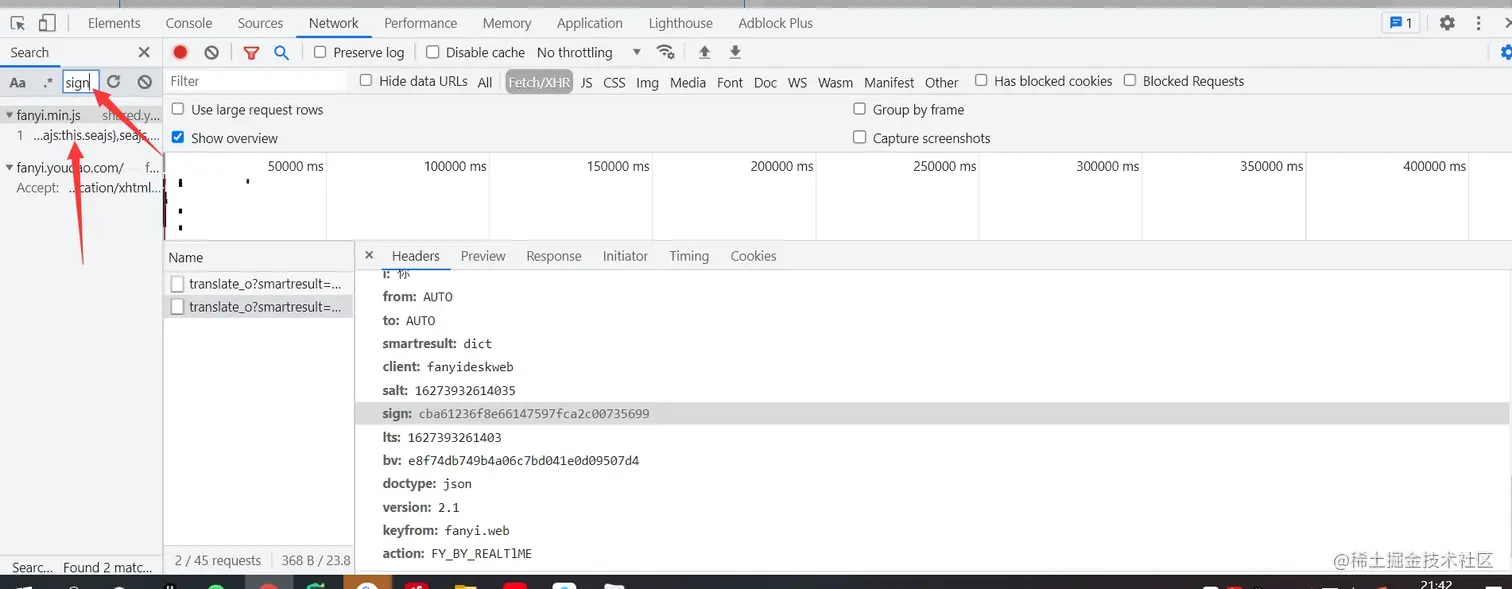Toggle the device toolbar icon
The width and height of the screenshot is (1512, 589).
(47, 23)
